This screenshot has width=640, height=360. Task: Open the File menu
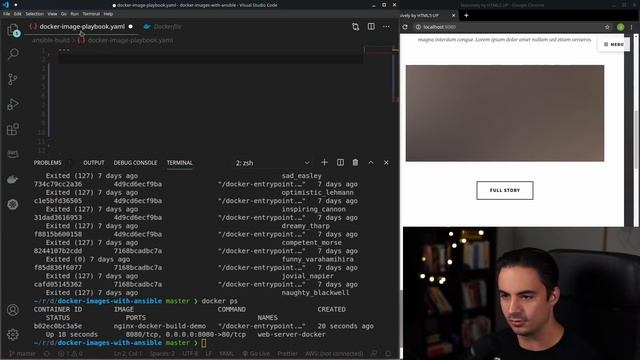(7, 14)
